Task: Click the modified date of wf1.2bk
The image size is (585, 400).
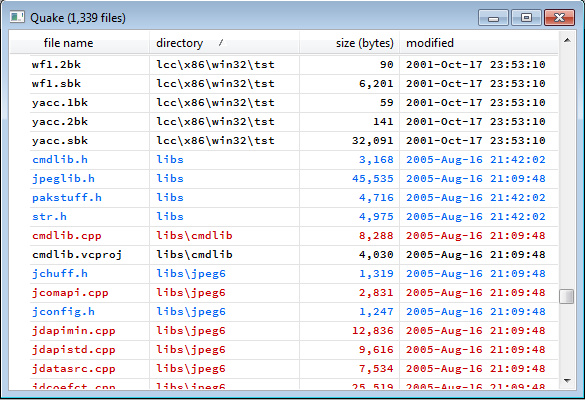Action: 476,65
